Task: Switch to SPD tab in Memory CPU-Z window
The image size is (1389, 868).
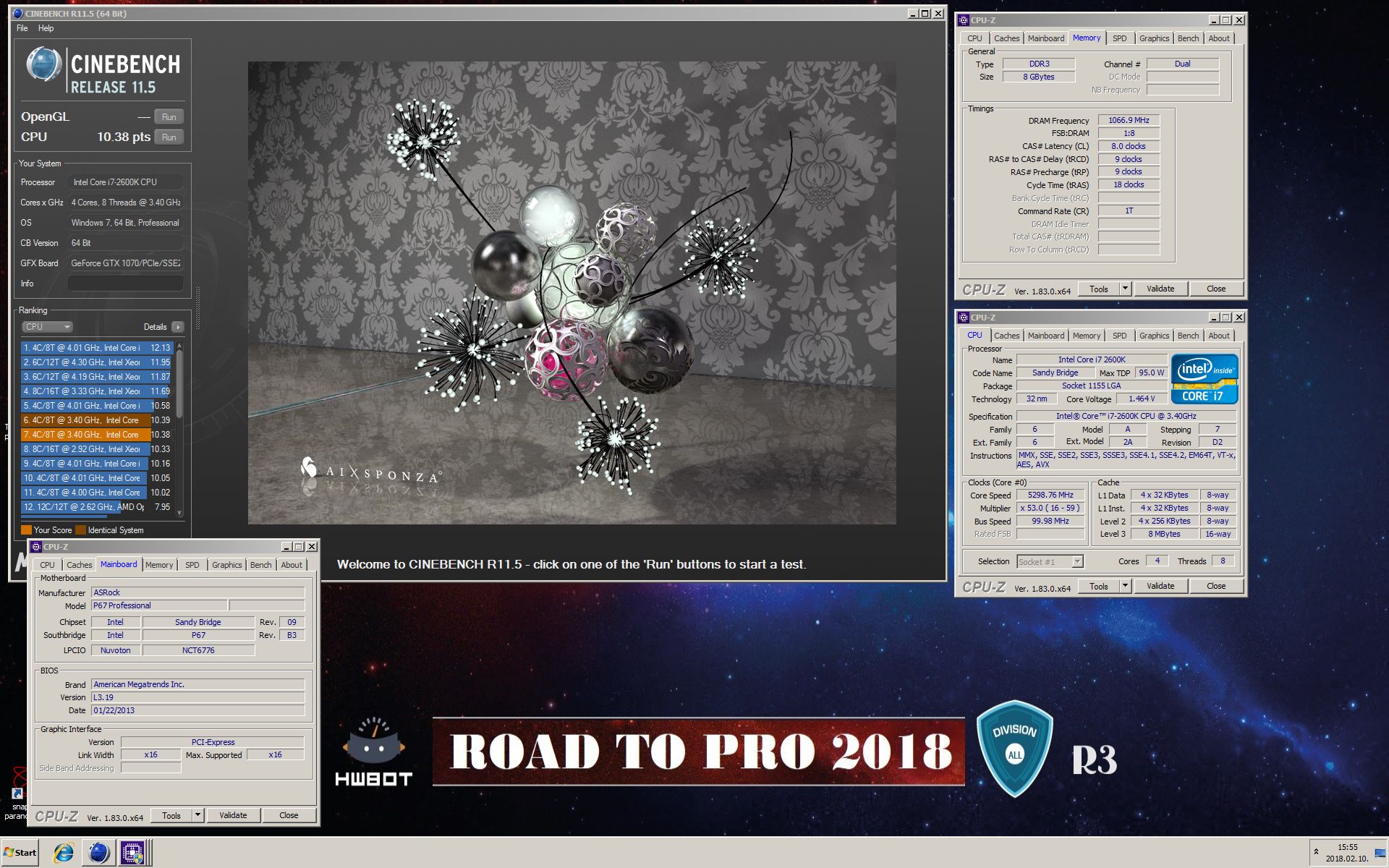Action: click(1119, 38)
